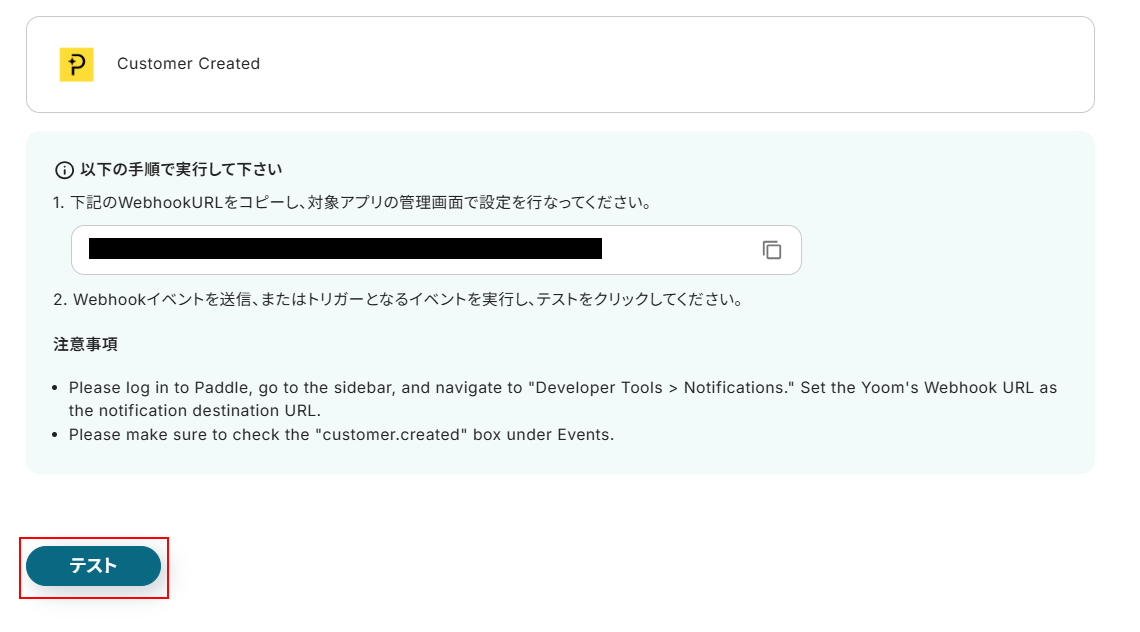Click step 1 text about copying the WebhookURL

tap(352, 203)
